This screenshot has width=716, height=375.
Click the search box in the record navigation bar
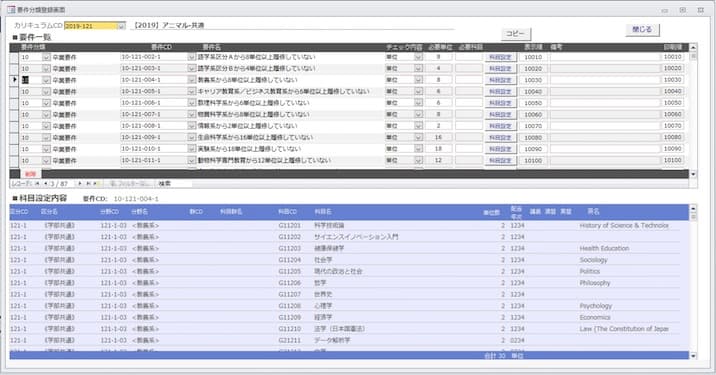pos(174,184)
